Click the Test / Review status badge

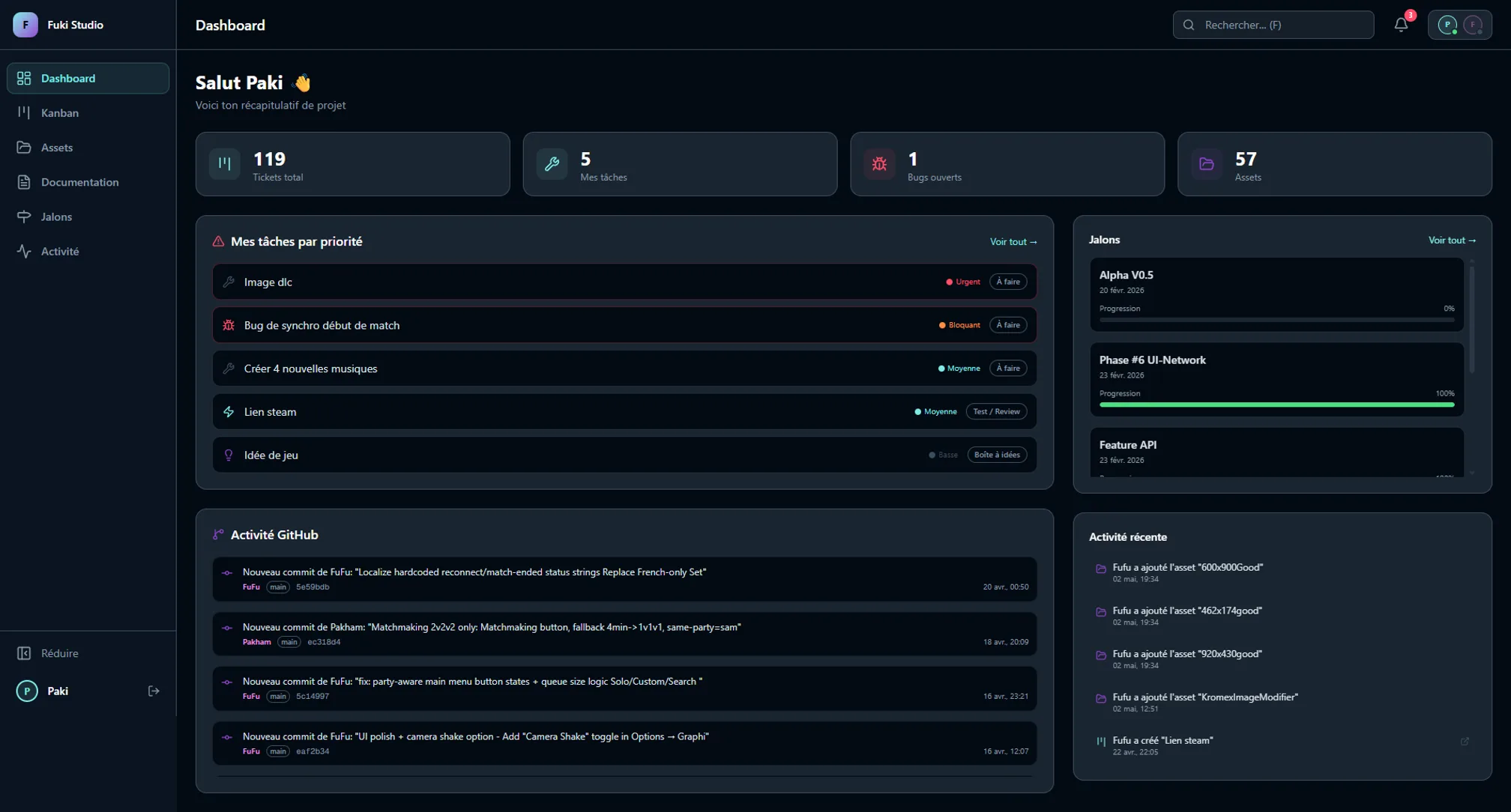996,411
